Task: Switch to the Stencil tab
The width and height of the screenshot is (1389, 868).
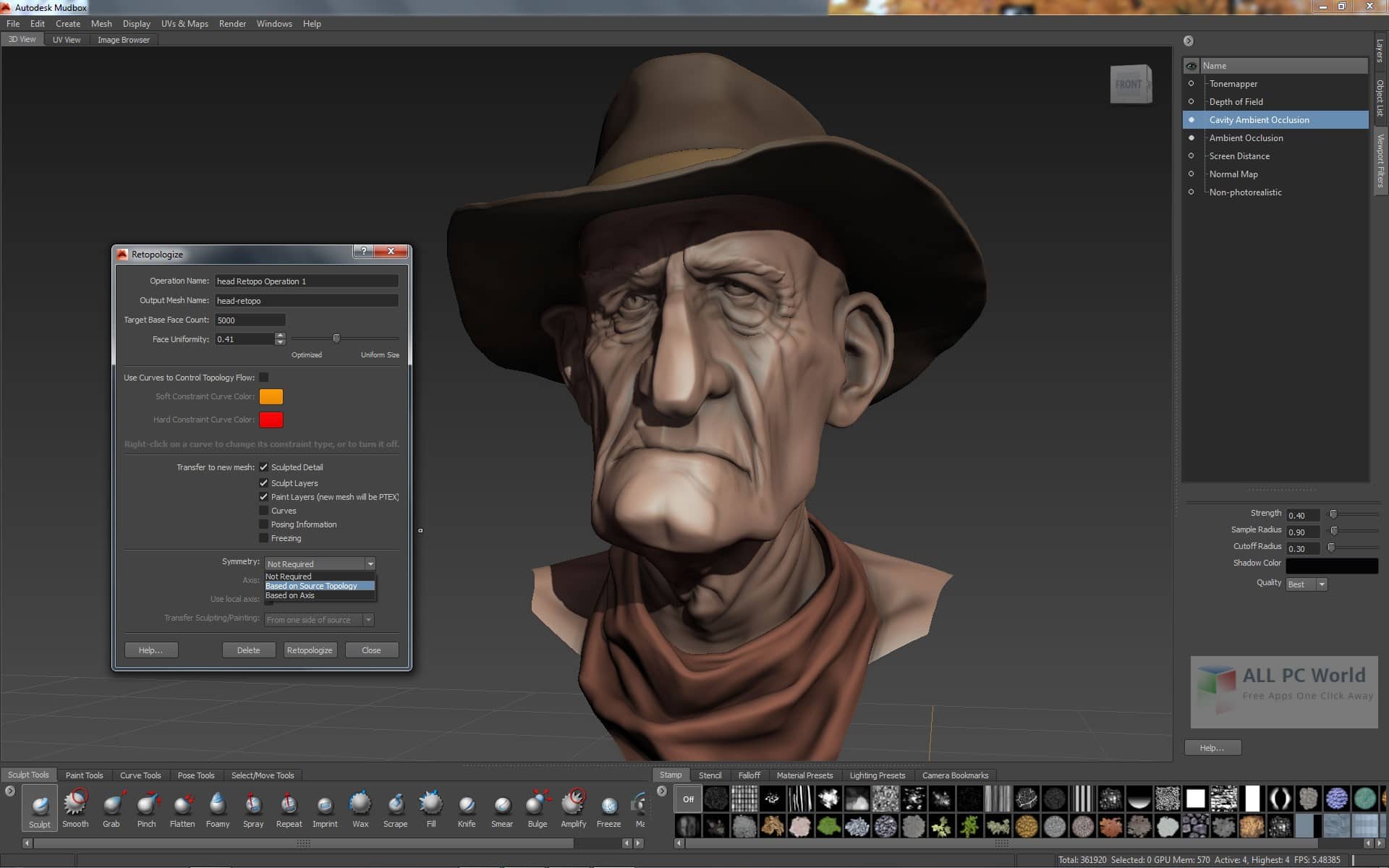Action: pos(710,775)
